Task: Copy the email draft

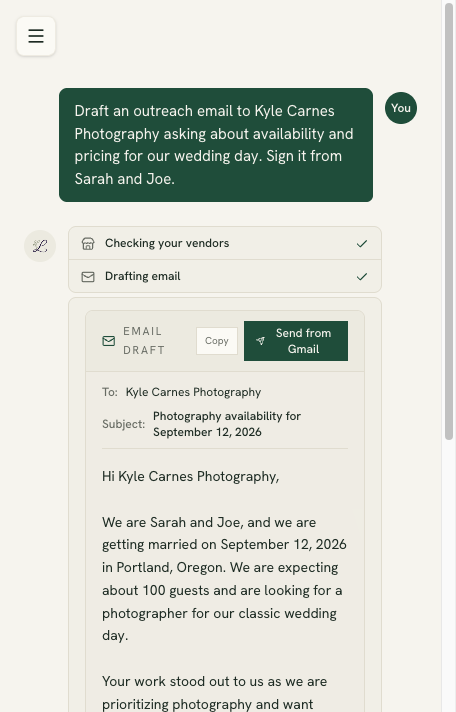Action: [217, 341]
